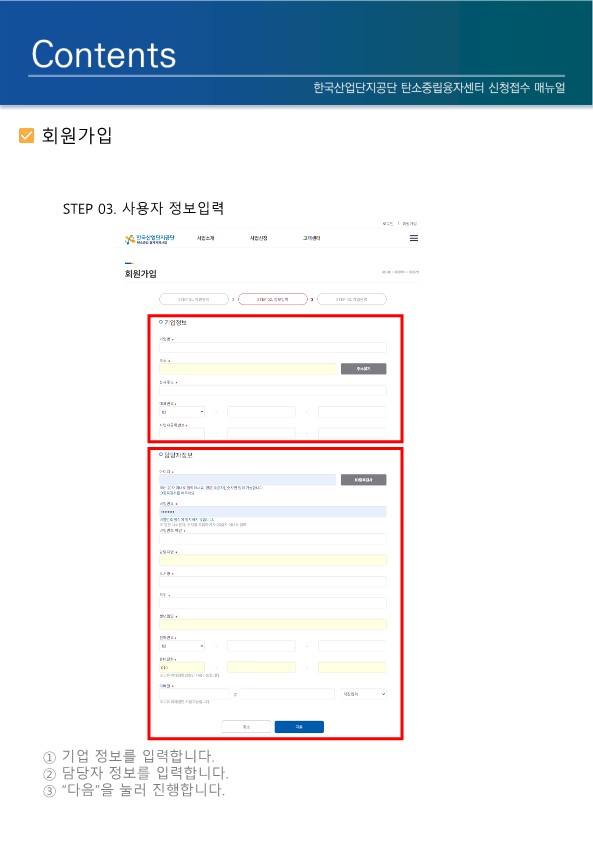Open the 고객센터 menu in site header
This screenshot has width=593, height=842.
(312, 238)
